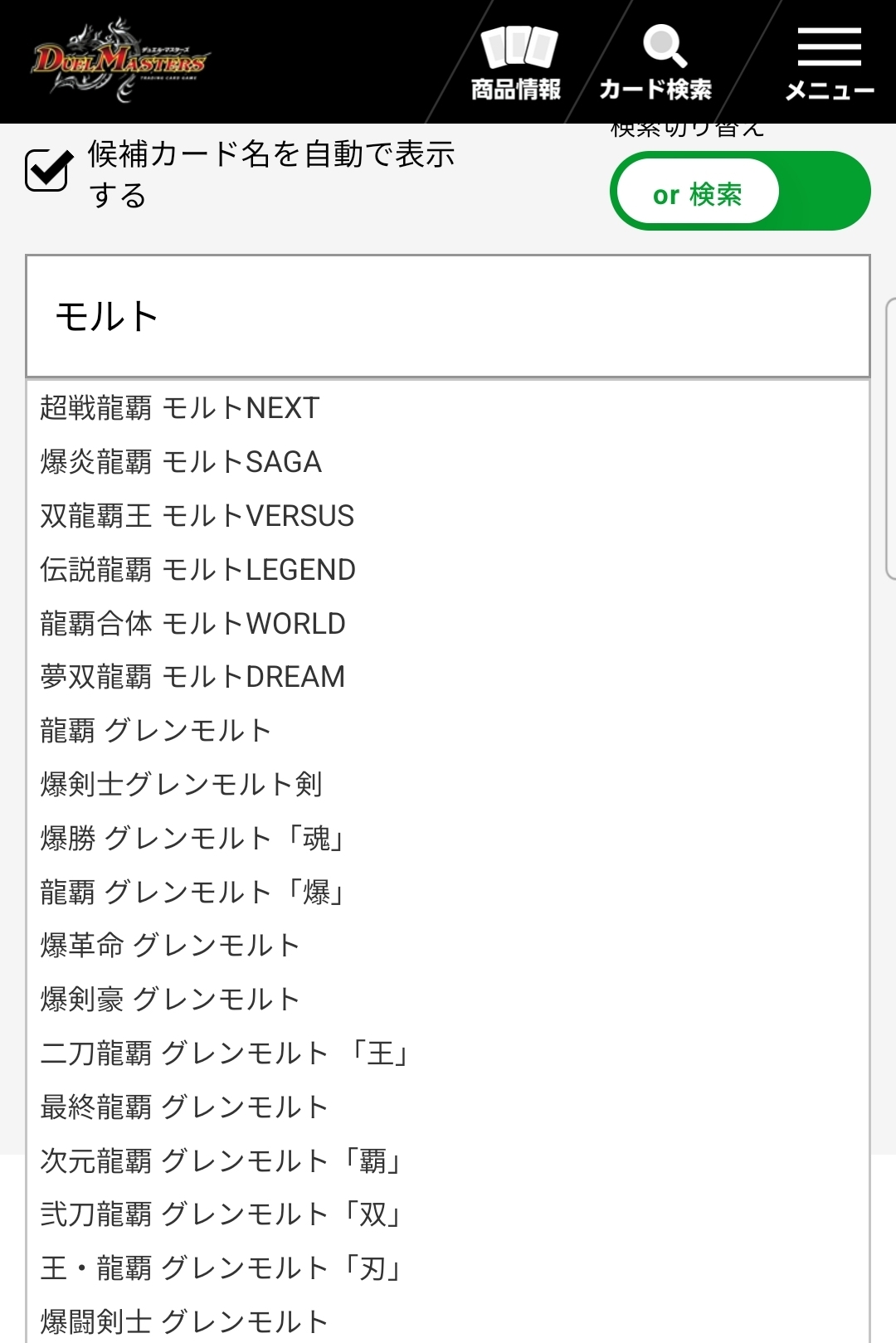Viewport: 896px width, 1343px height.
Task: Select suggestion 爆炎龍覇 モルトSAGA
Action: (181, 462)
